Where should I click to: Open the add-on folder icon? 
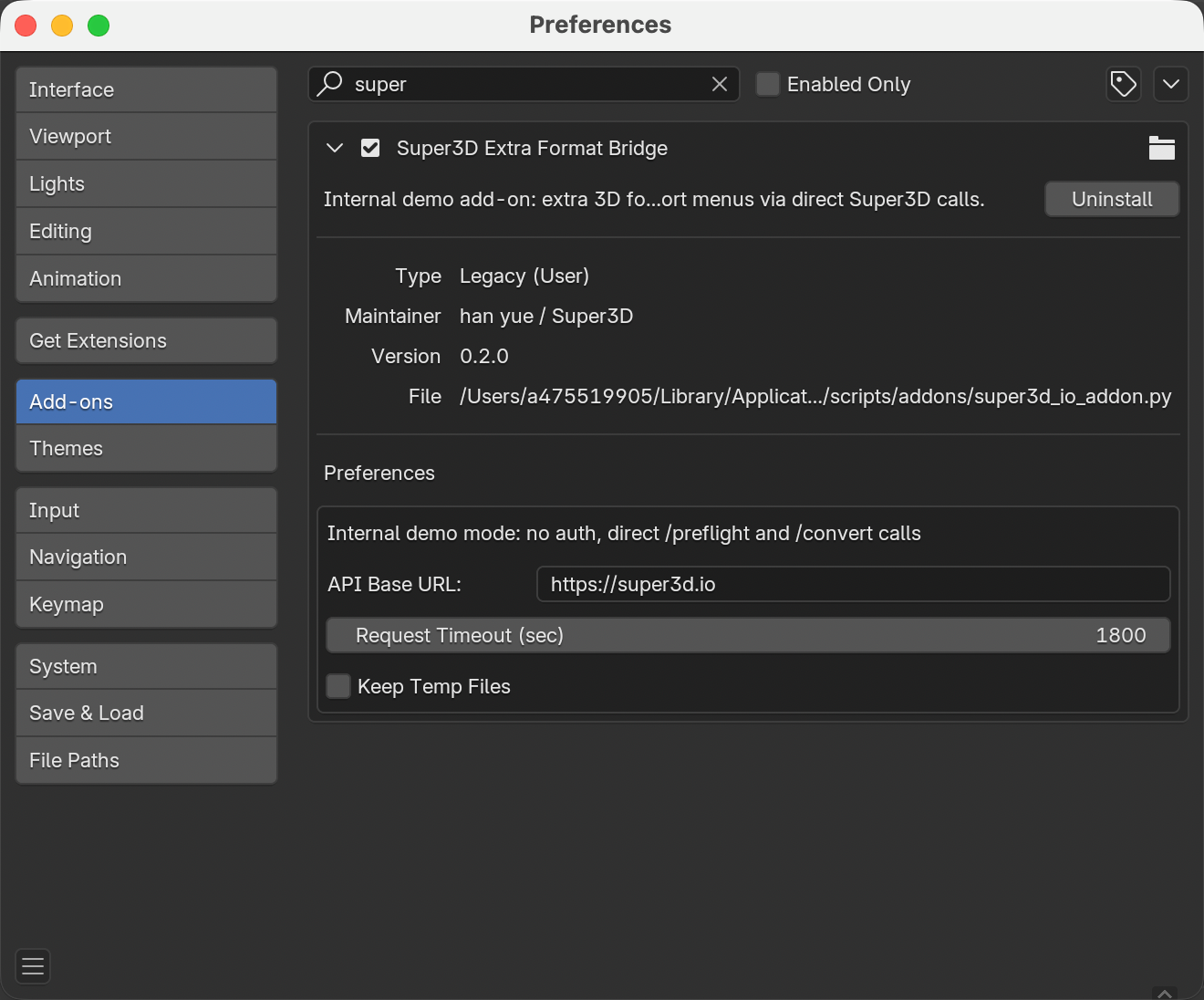coord(1161,148)
